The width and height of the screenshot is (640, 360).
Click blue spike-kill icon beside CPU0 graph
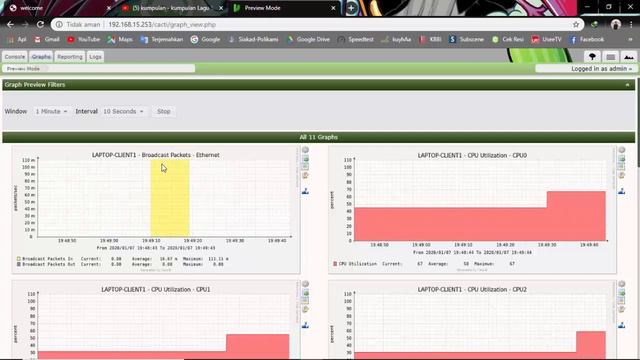(622, 191)
